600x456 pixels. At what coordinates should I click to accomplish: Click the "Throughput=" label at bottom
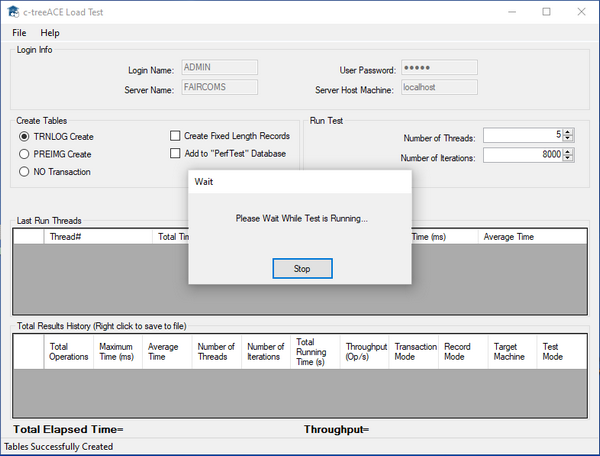point(337,429)
